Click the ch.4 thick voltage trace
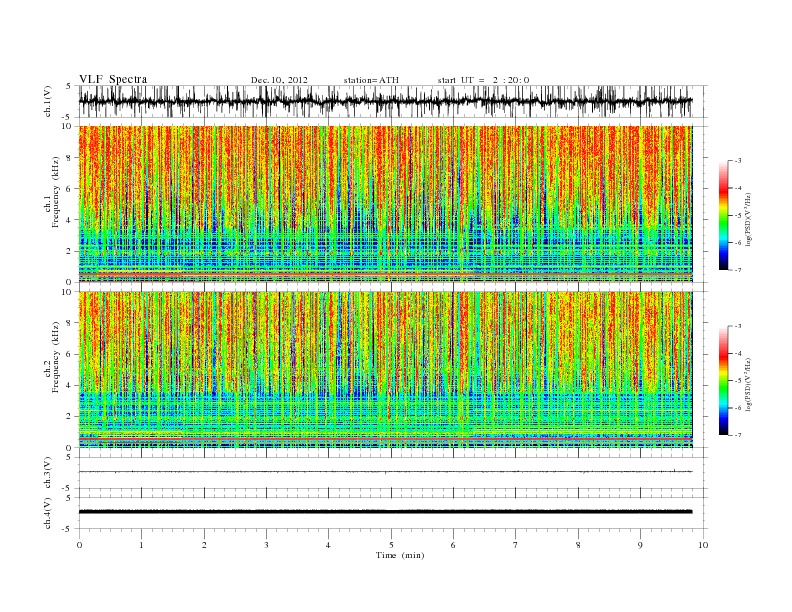The height and width of the screenshot is (612, 792). pyautogui.click(x=385, y=512)
